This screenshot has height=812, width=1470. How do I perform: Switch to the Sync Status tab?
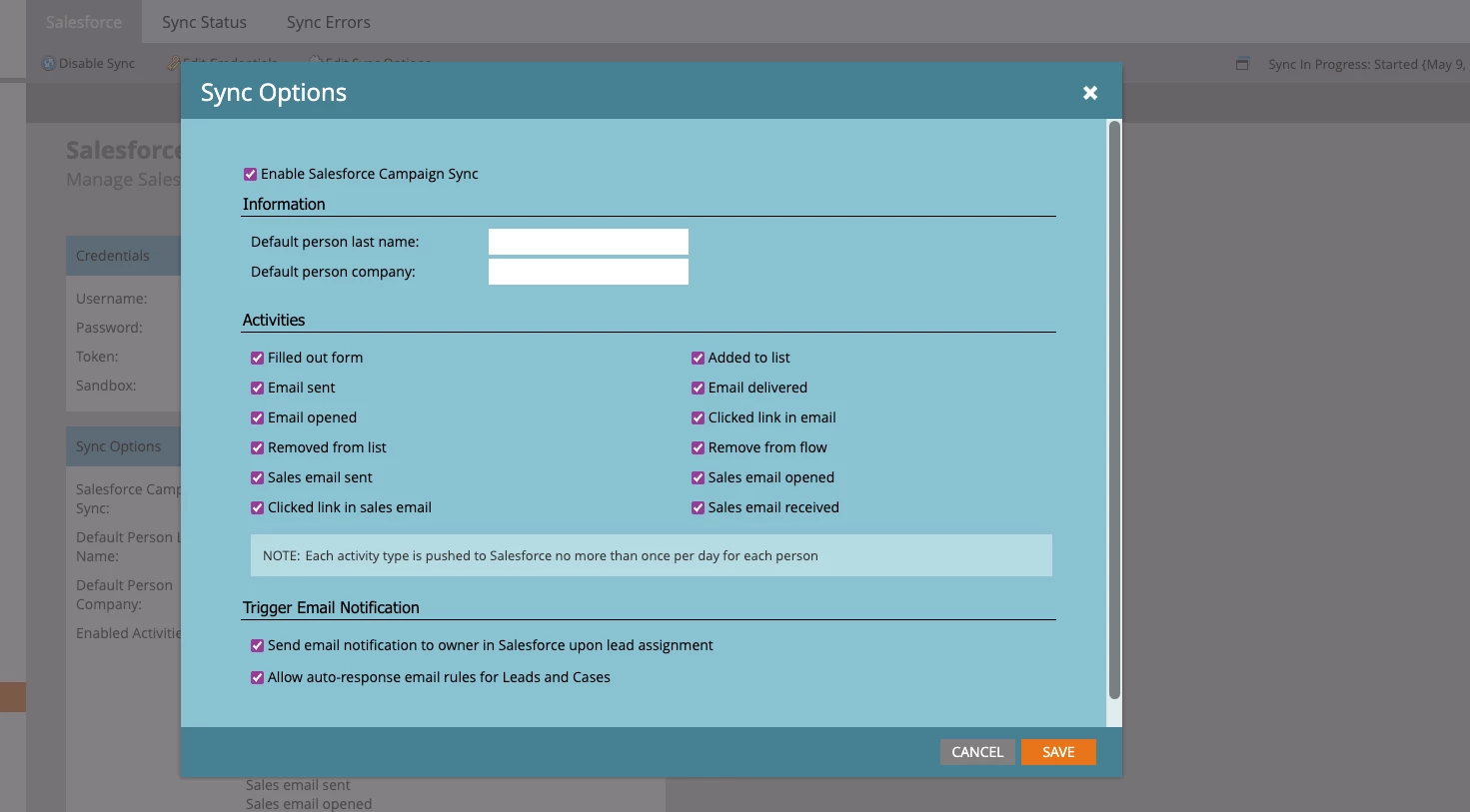point(204,22)
